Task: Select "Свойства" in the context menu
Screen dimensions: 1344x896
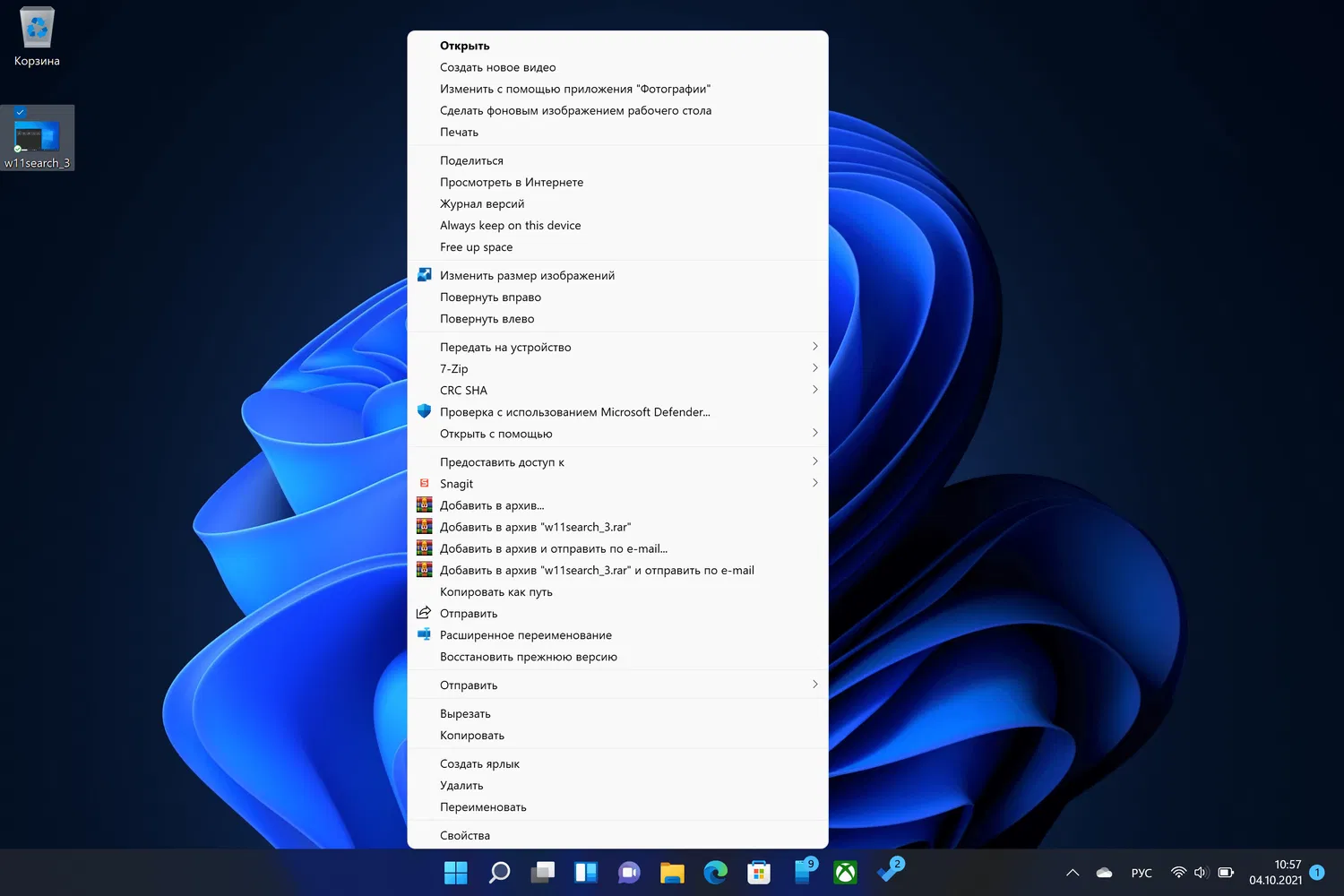Action: (x=465, y=835)
